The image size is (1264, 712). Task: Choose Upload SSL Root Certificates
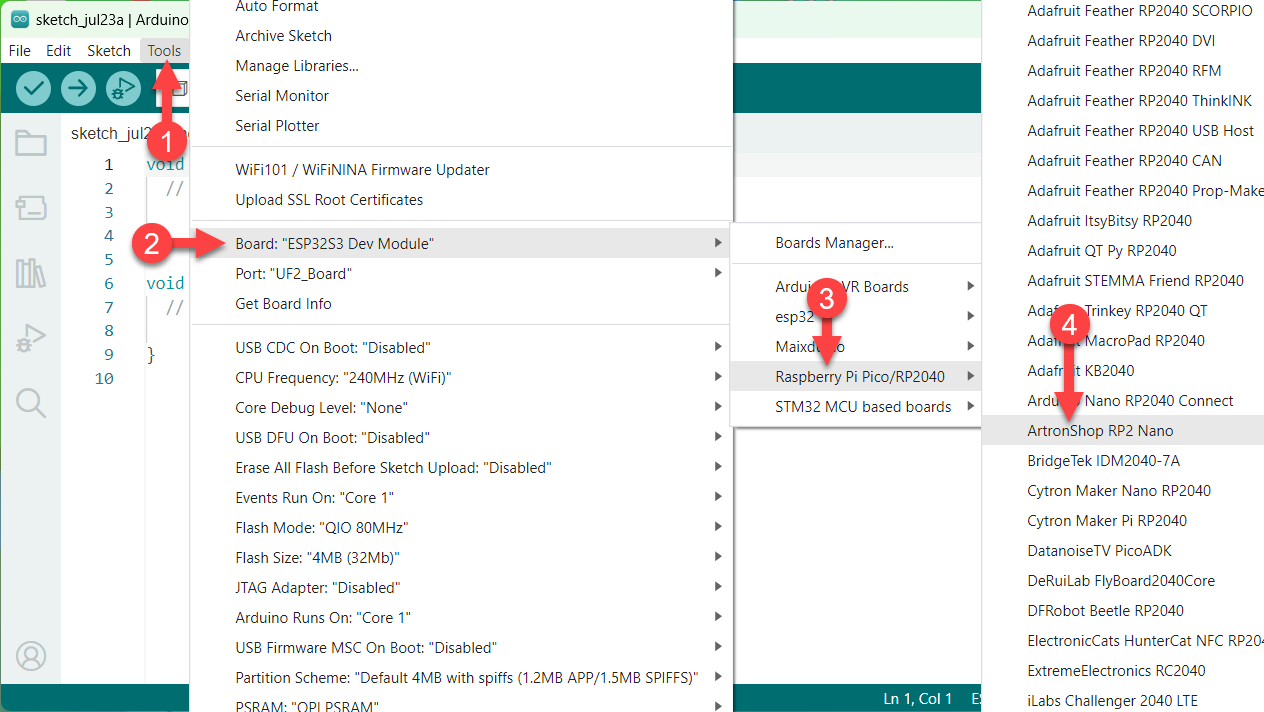(x=461, y=200)
